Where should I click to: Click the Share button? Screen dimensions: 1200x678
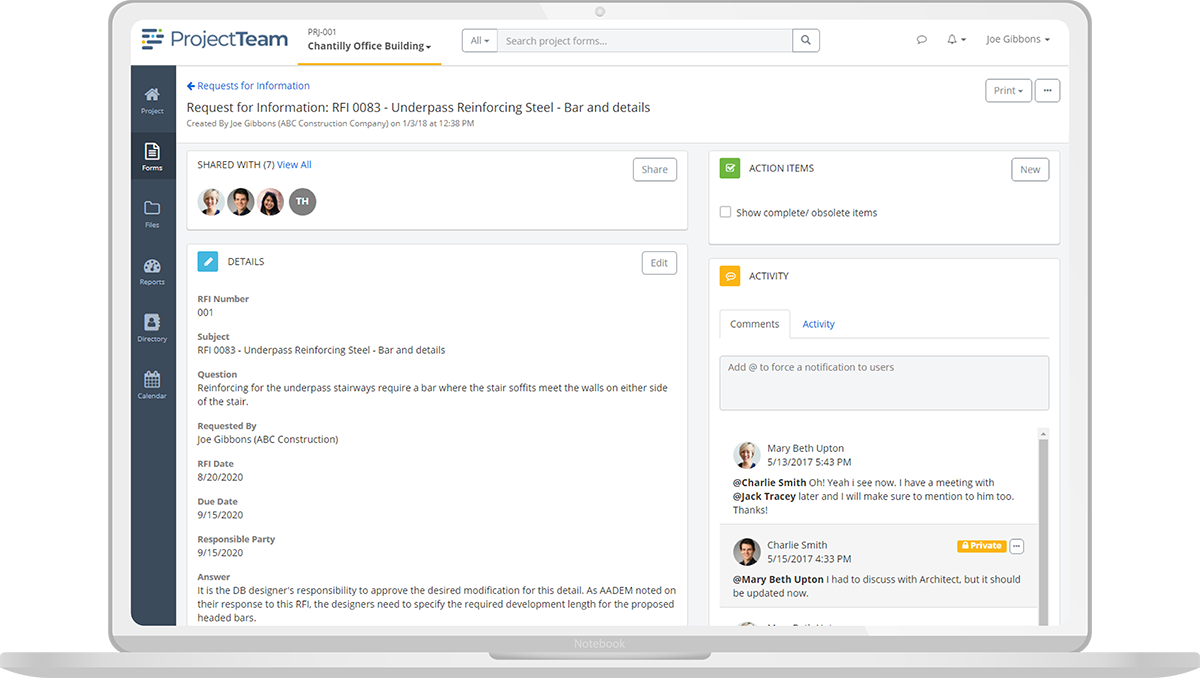pyautogui.click(x=655, y=169)
